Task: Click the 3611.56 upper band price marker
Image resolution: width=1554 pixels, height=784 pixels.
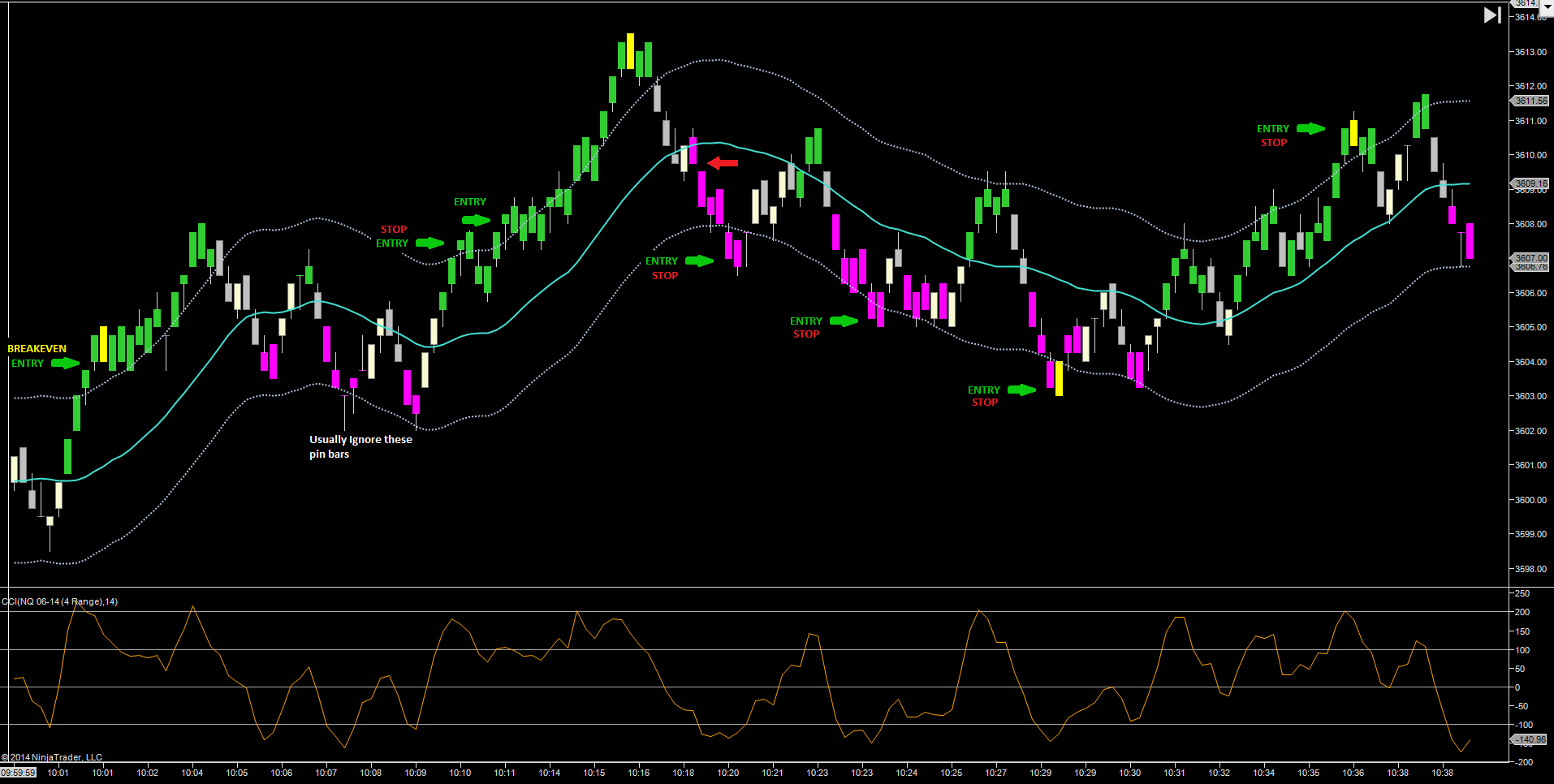Action: point(1530,101)
